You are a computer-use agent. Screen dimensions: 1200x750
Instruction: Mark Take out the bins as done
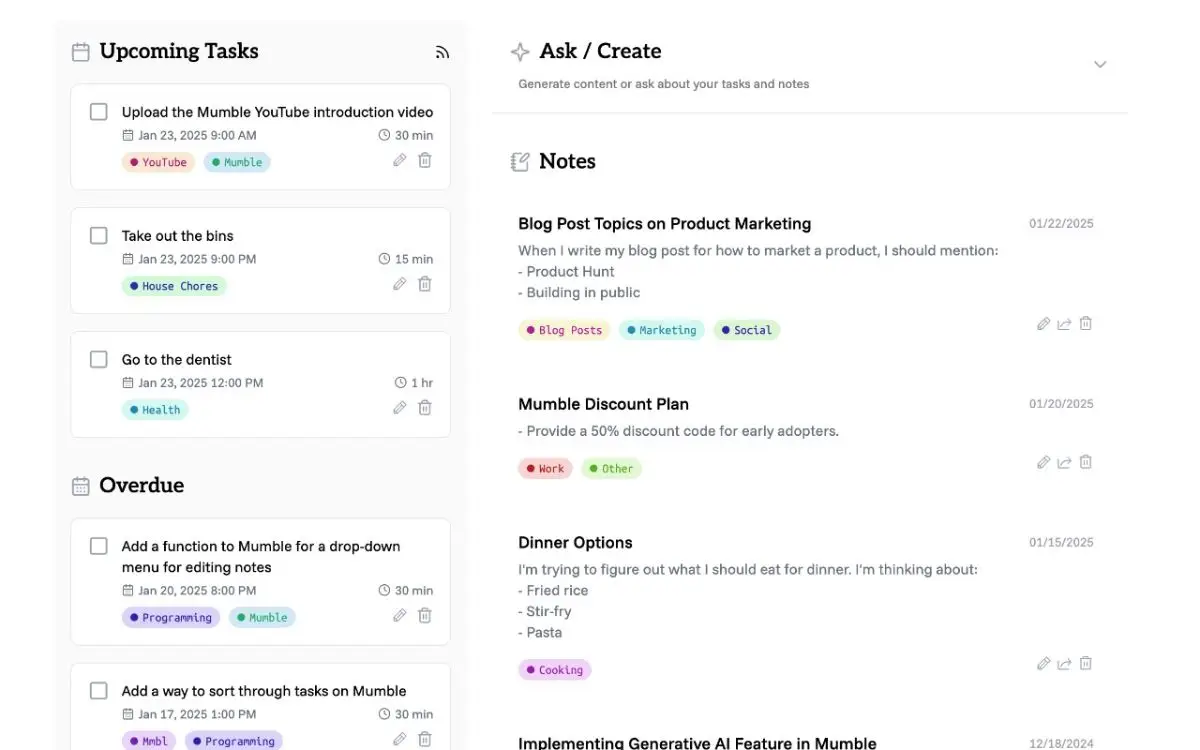[x=99, y=236]
